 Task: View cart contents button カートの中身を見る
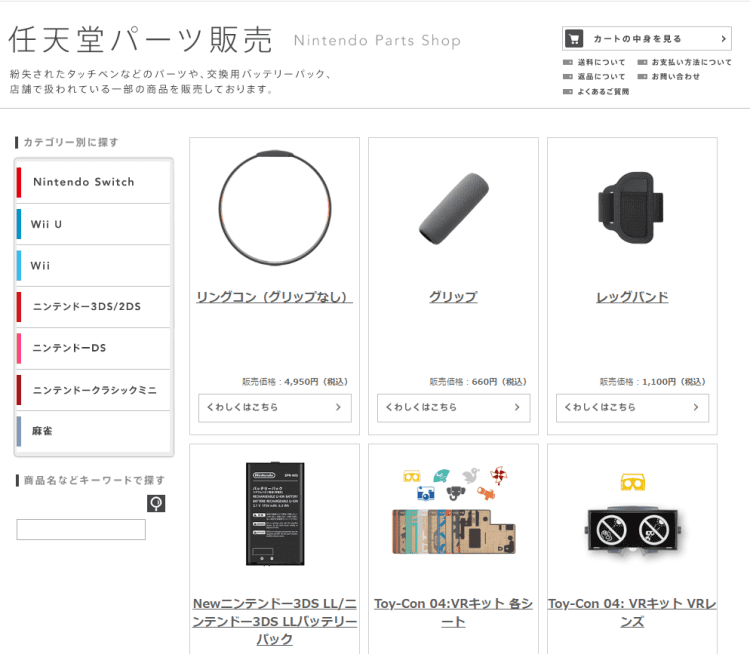(x=647, y=38)
